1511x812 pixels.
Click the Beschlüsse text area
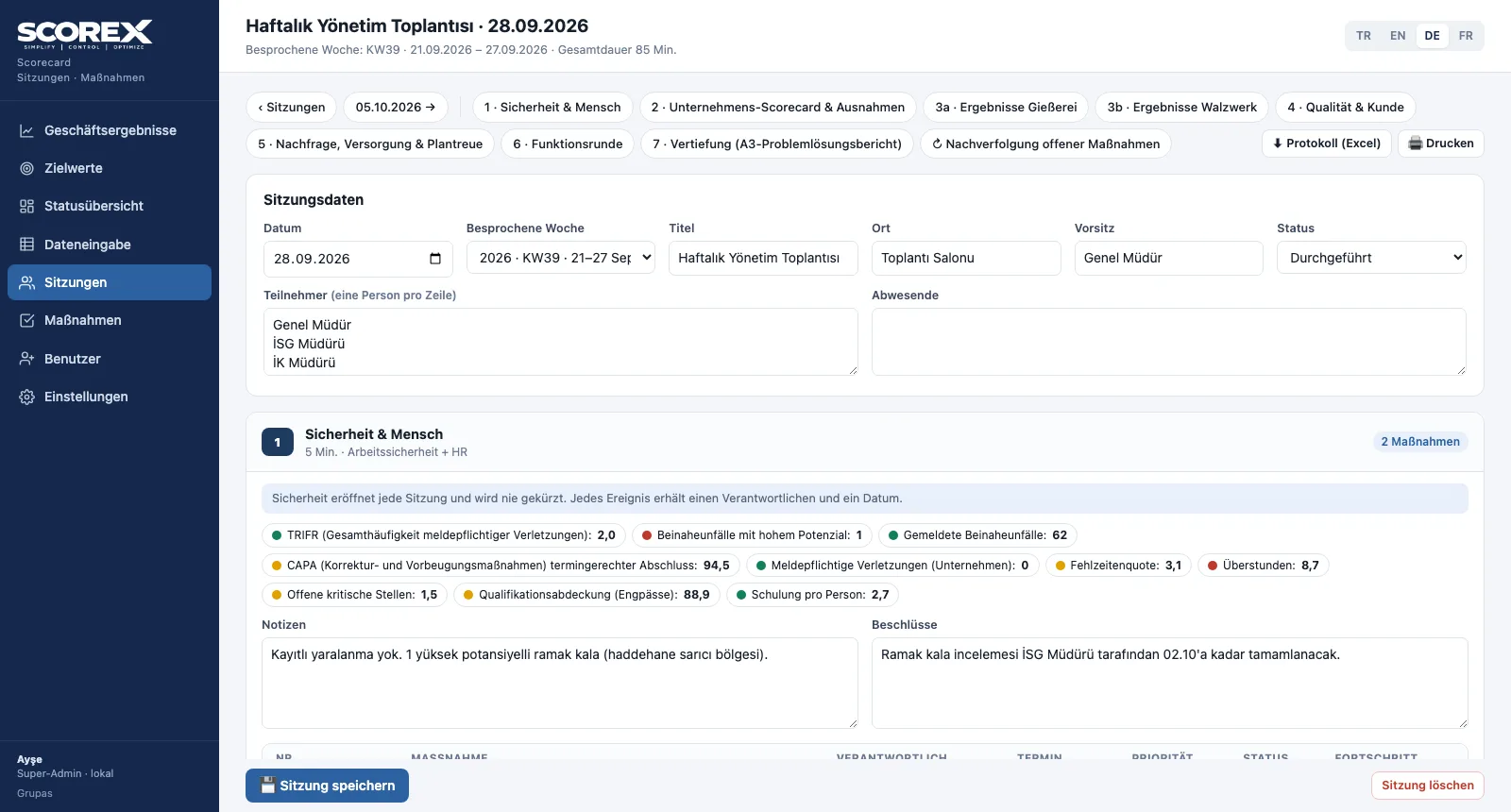coord(1170,684)
